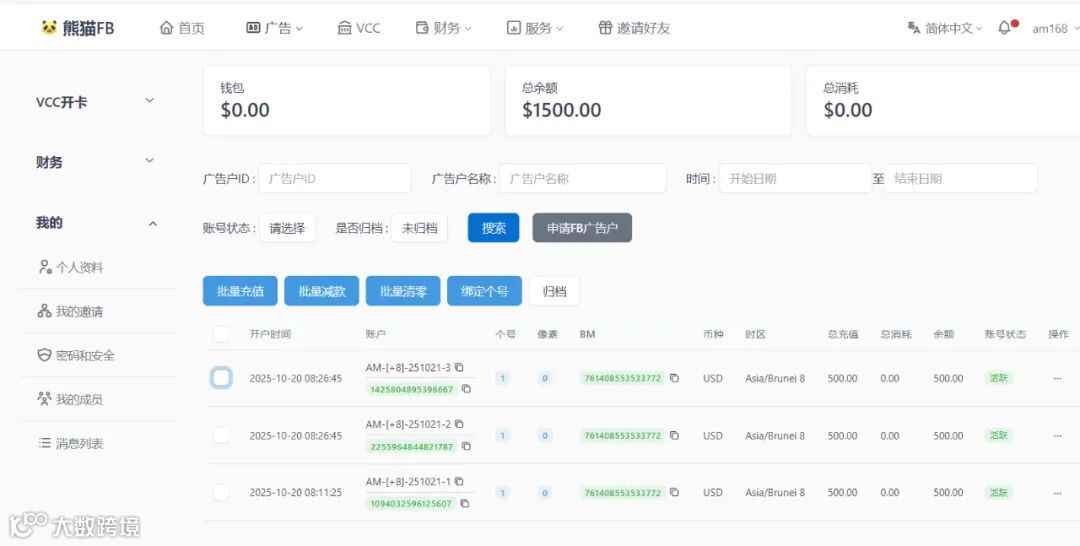Open the 服务 dropdown in top nav
1080x546 pixels.
(x=534, y=28)
